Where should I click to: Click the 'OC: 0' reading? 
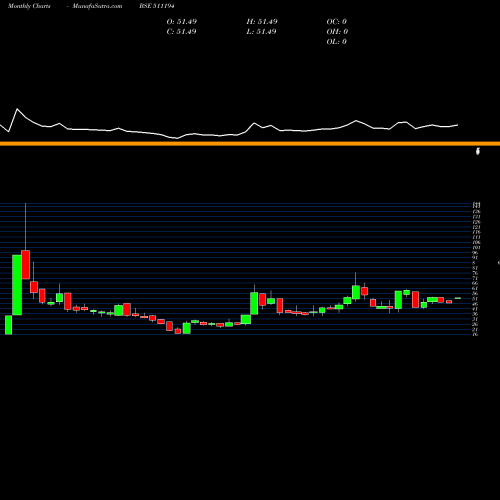pyautogui.click(x=337, y=22)
